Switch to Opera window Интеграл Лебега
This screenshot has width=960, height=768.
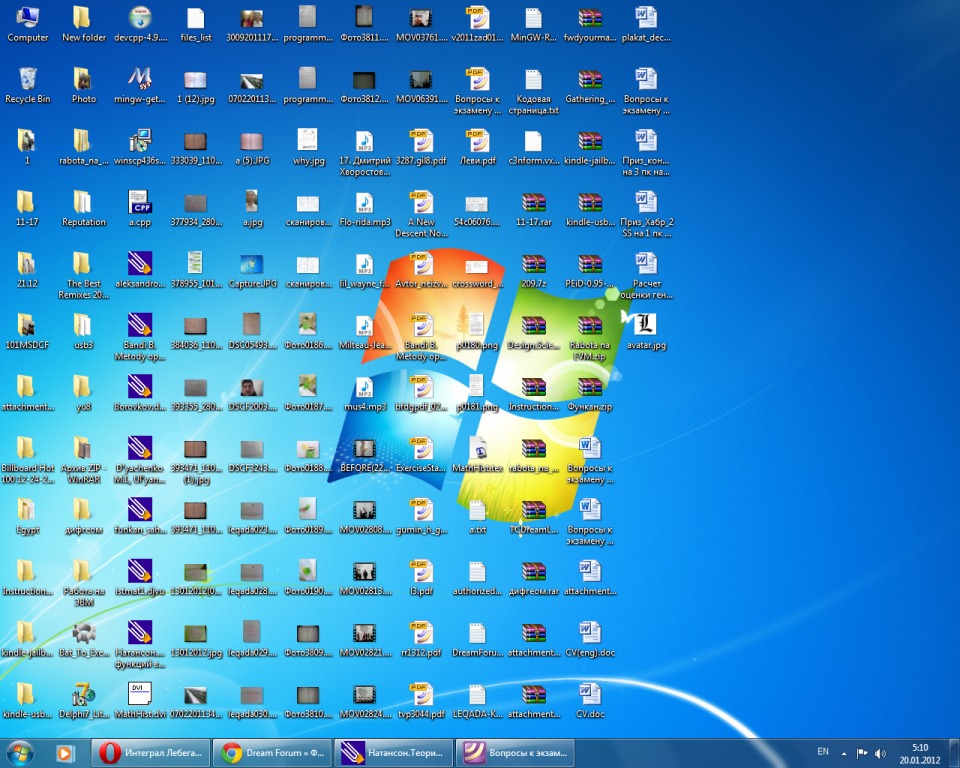coord(151,753)
